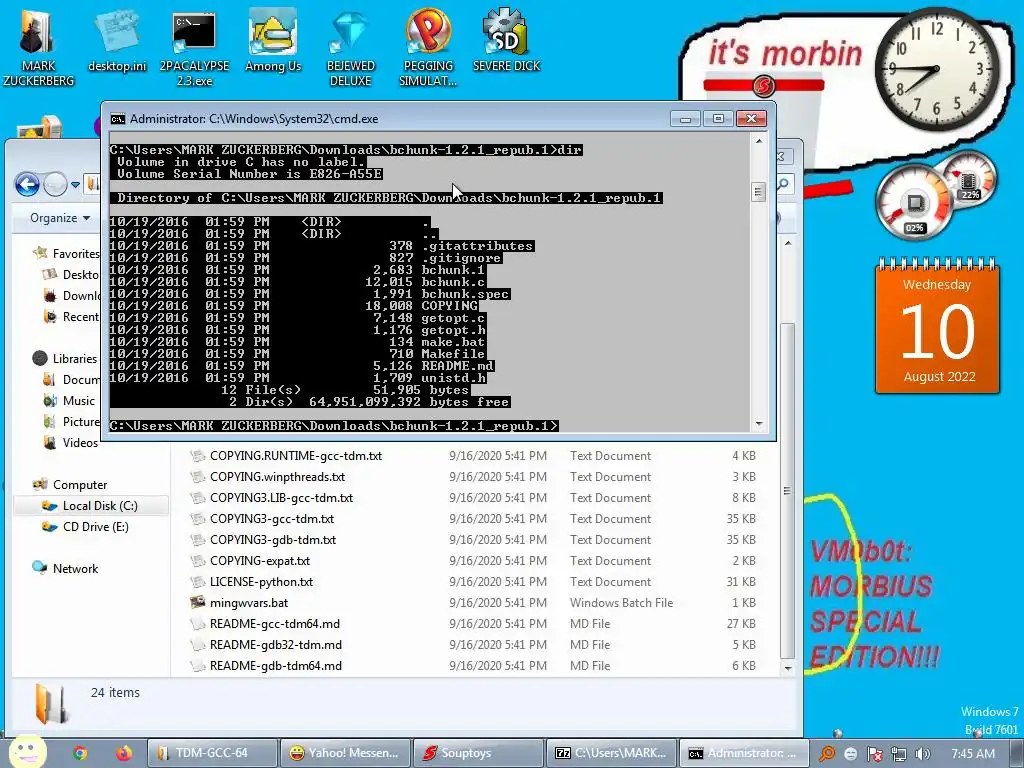Select Libraries in the navigation pane
The width and height of the screenshot is (1024, 768).
click(74, 359)
